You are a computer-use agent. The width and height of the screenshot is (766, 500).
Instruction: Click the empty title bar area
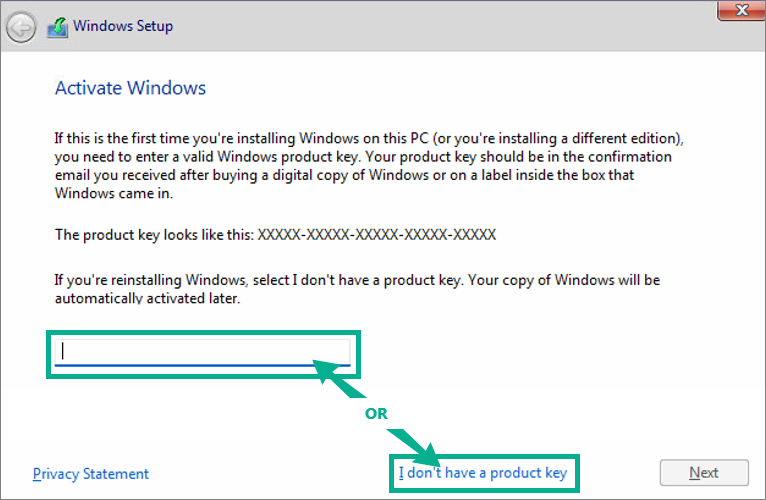[440, 27]
